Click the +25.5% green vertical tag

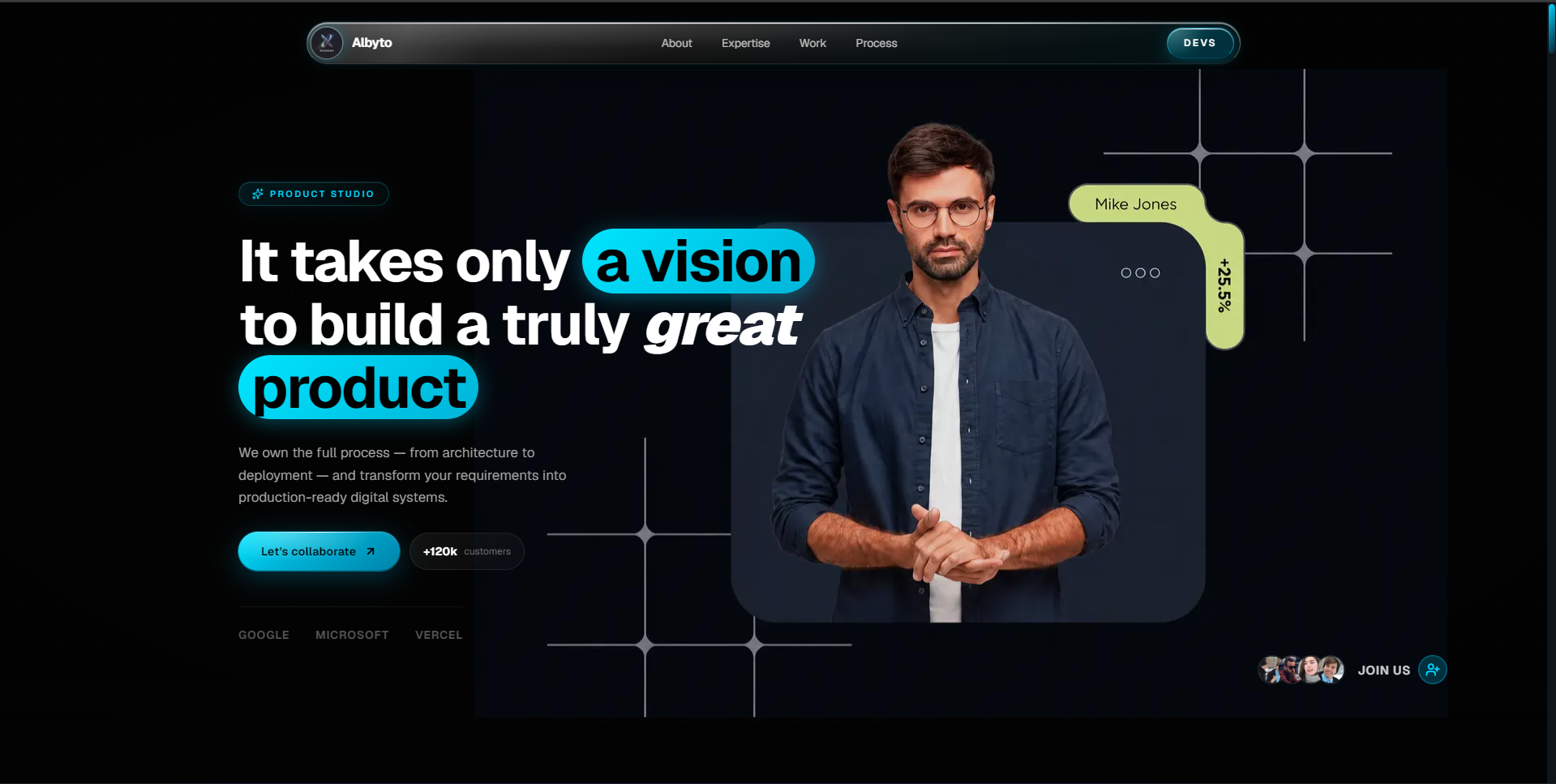click(1224, 285)
